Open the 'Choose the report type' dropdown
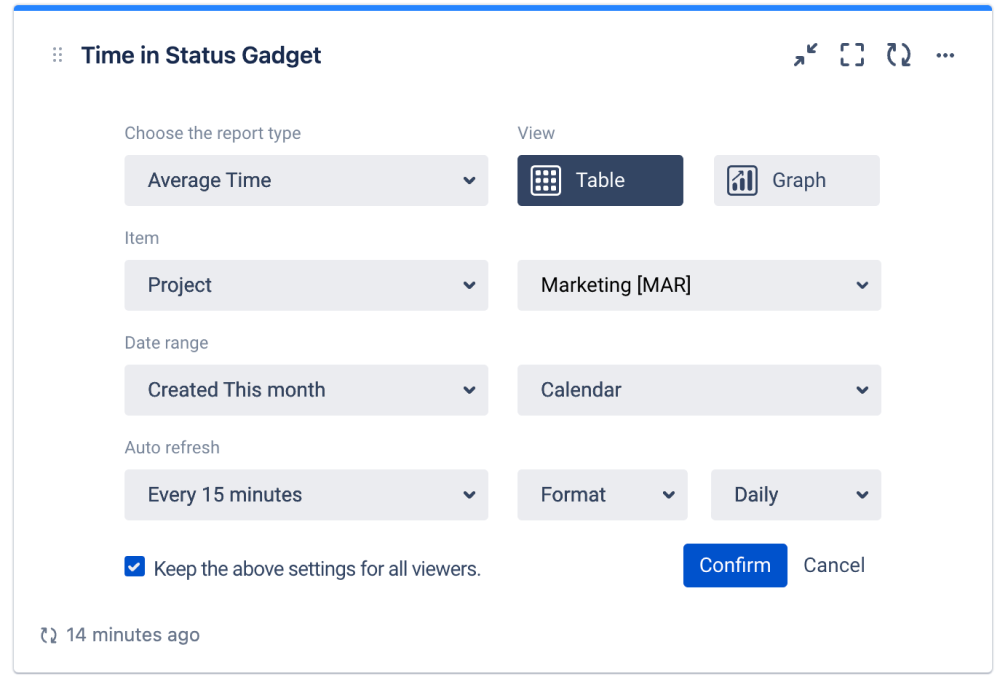This screenshot has width=1000, height=695. tap(306, 180)
